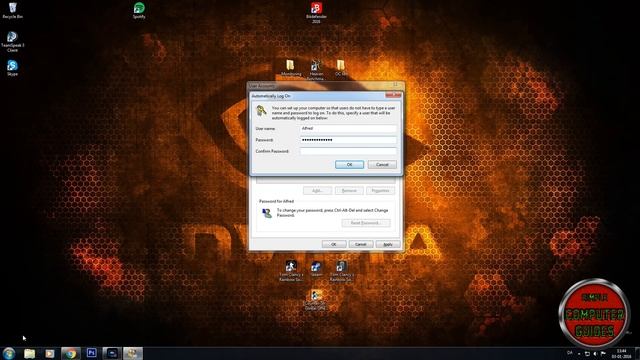Click Apply in User Accounts window

(x=388, y=244)
